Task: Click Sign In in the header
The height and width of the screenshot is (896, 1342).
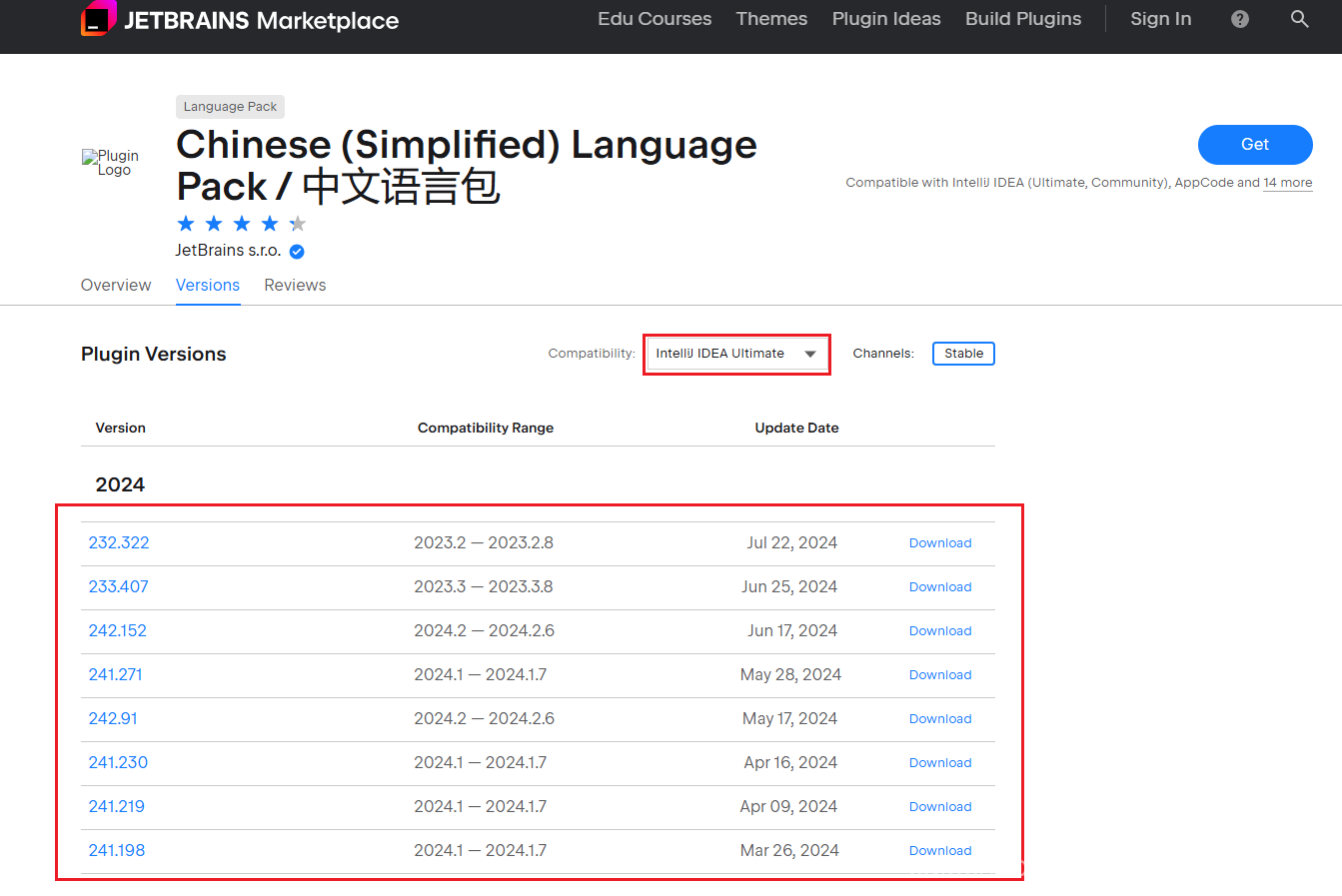Action: pyautogui.click(x=1161, y=19)
